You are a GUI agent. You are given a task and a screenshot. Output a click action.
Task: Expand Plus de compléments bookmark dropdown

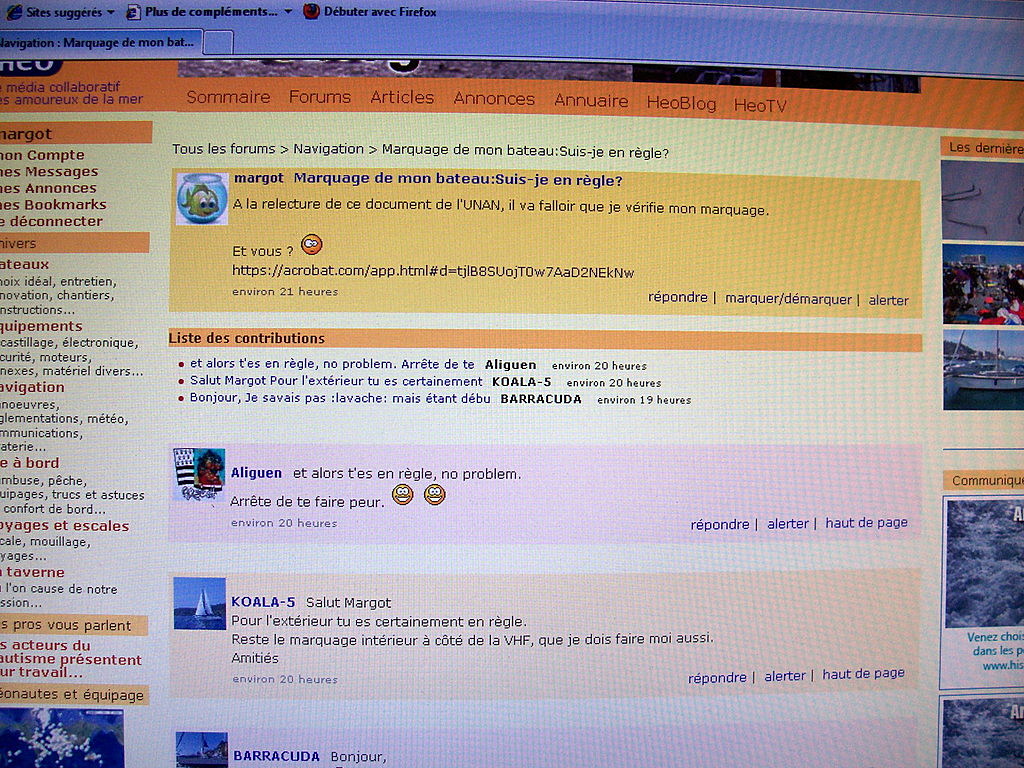click(209, 12)
